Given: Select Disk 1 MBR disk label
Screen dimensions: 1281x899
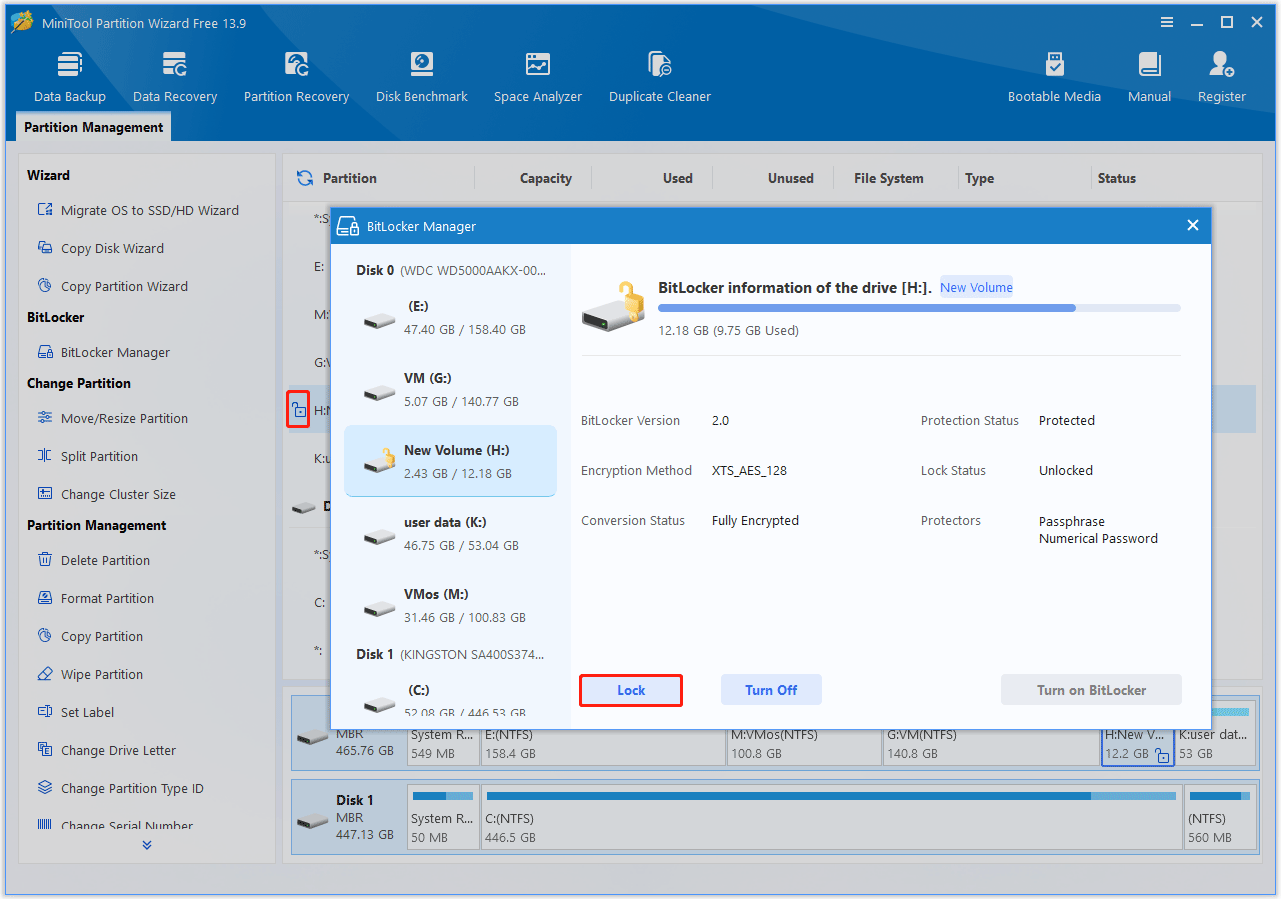Looking at the screenshot, I should (348, 816).
